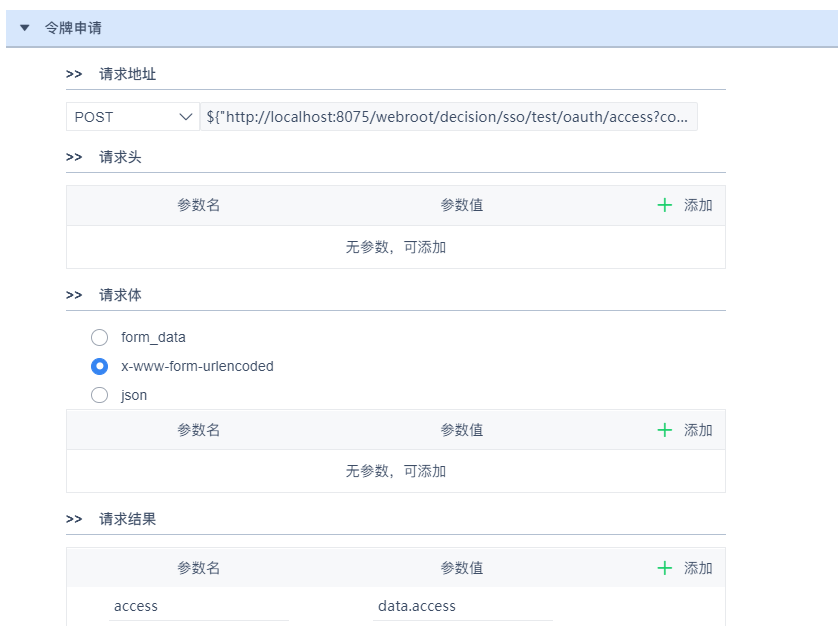The image size is (838, 642).
Task: Select the form_data radio option
Action: (x=99, y=337)
